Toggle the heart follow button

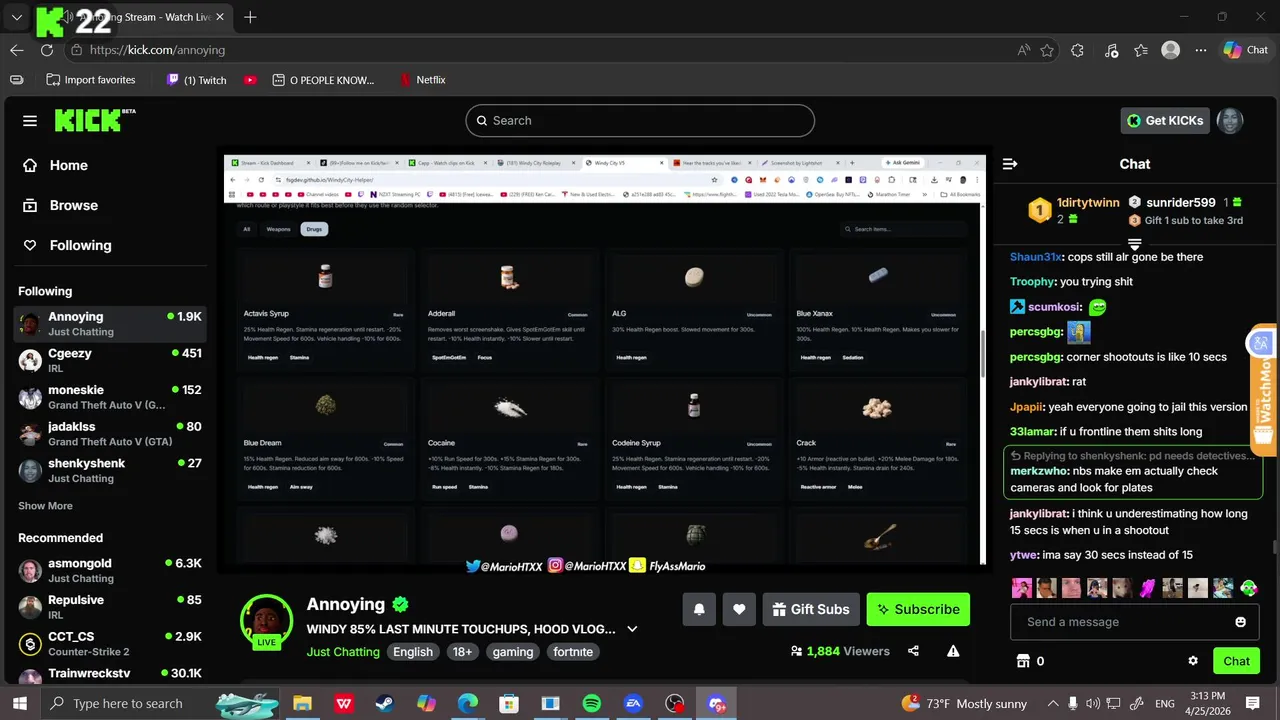coord(739,609)
